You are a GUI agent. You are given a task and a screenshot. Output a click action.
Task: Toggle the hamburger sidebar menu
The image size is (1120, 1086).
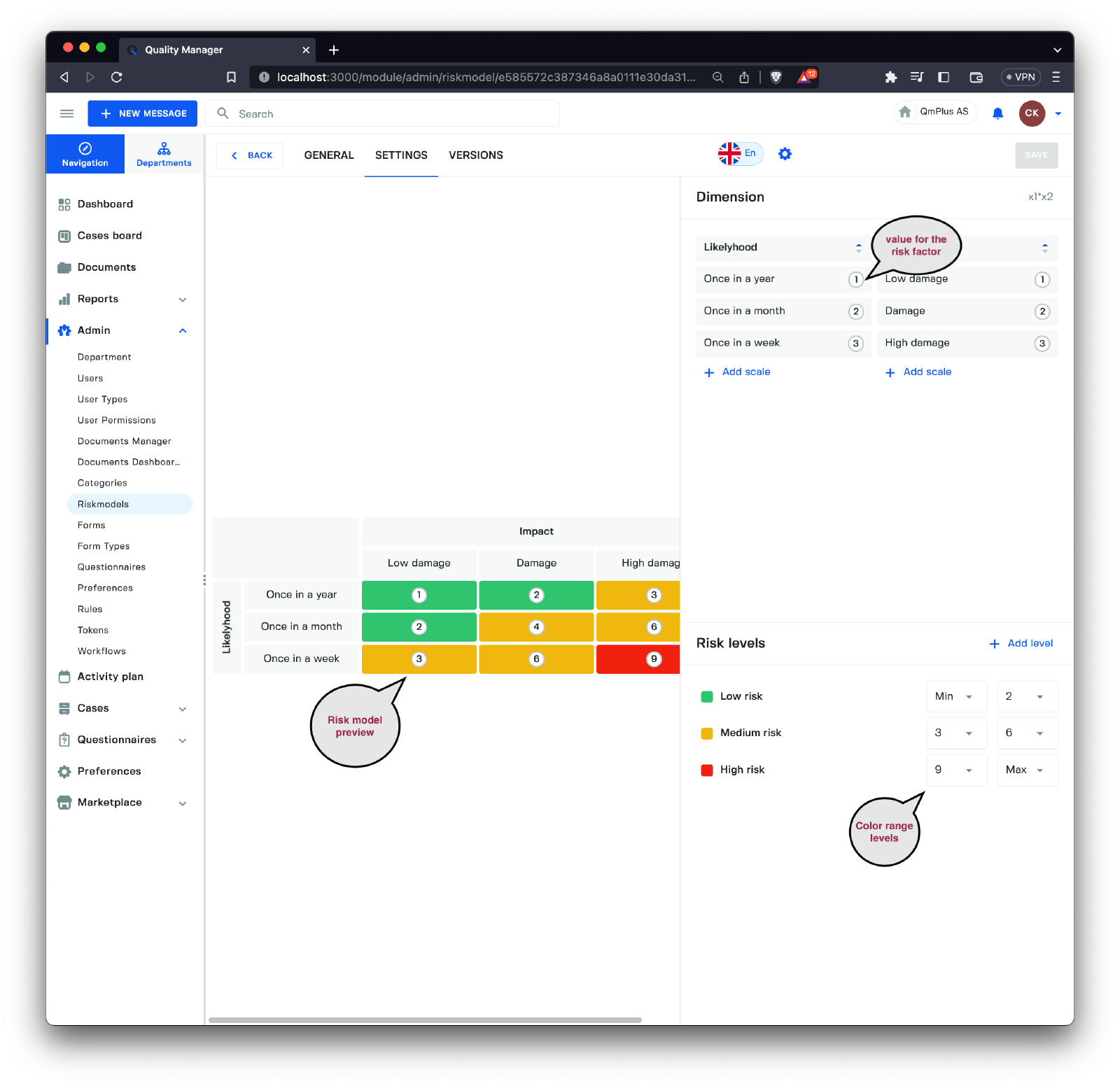66,113
